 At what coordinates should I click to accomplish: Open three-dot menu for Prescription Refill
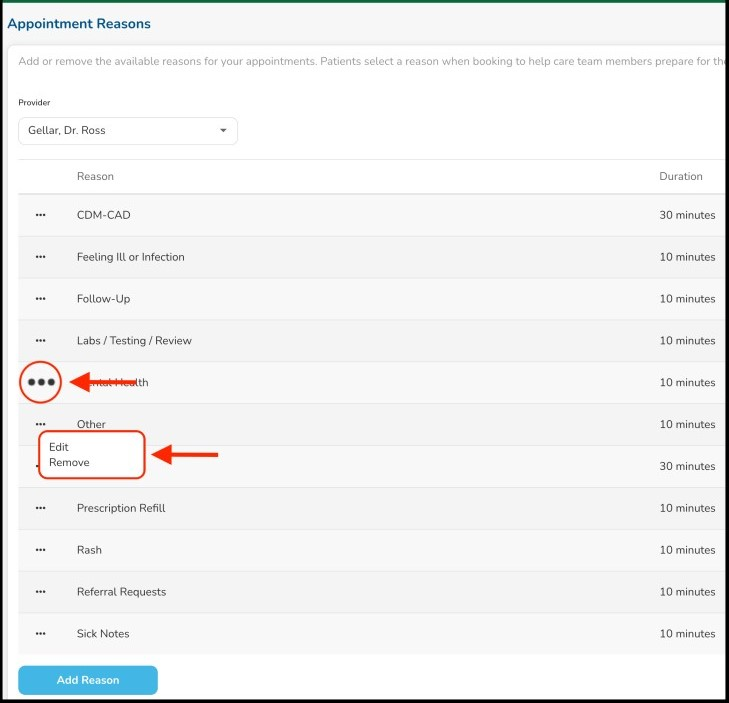41,508
